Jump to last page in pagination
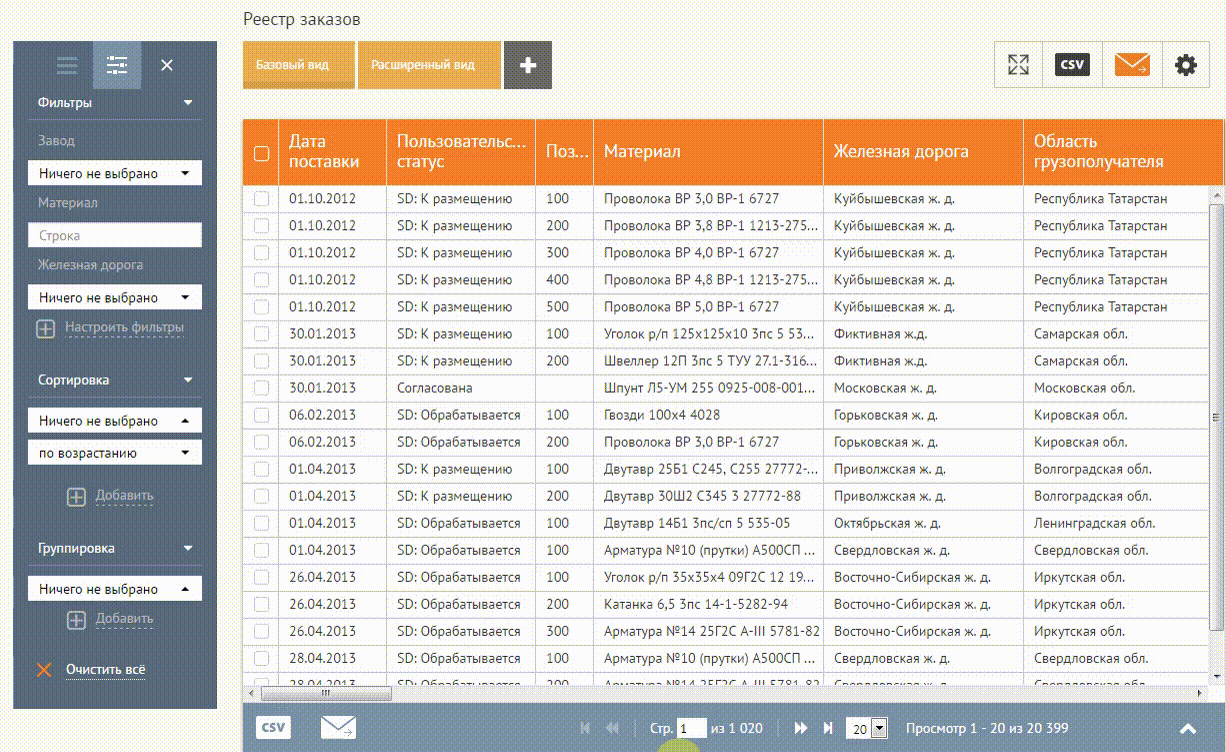The height and width of the screenshot is (752, 1226). pyautogui.click(x=828, y=729)
